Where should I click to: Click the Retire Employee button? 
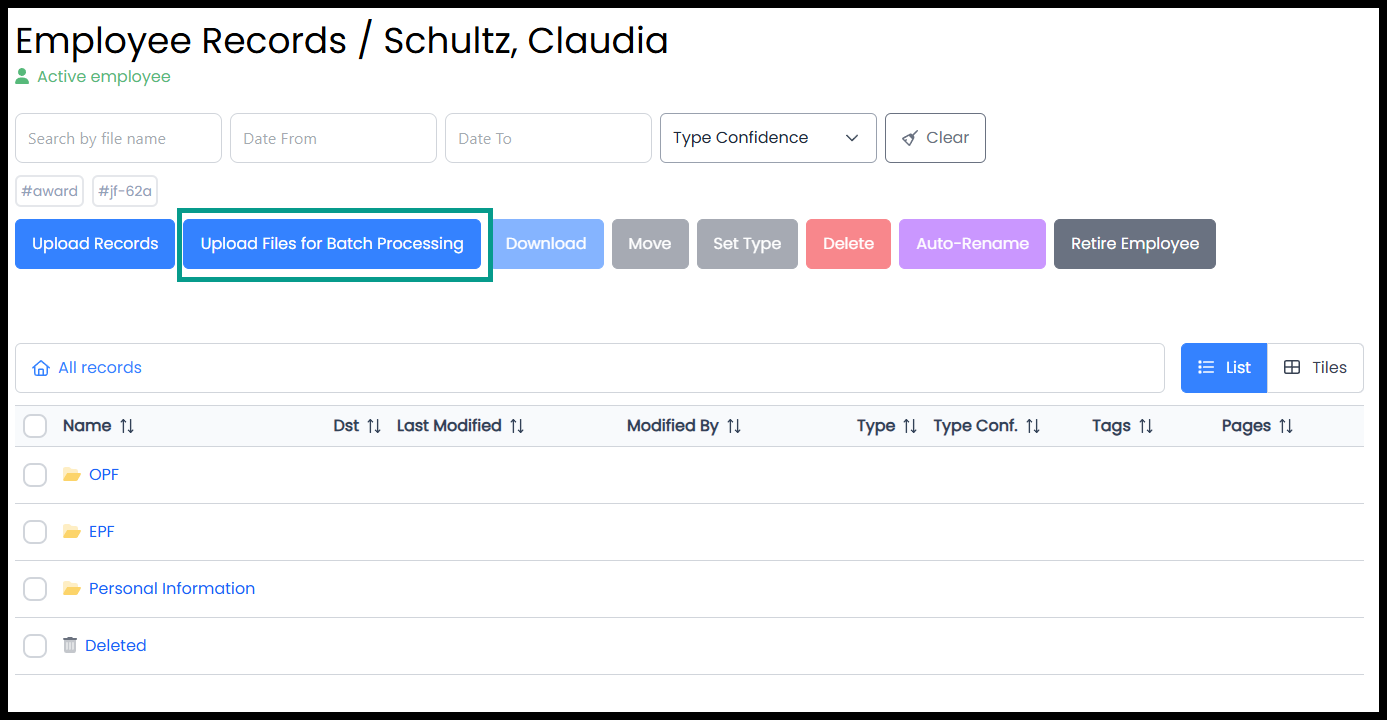tap(1135, 244)
